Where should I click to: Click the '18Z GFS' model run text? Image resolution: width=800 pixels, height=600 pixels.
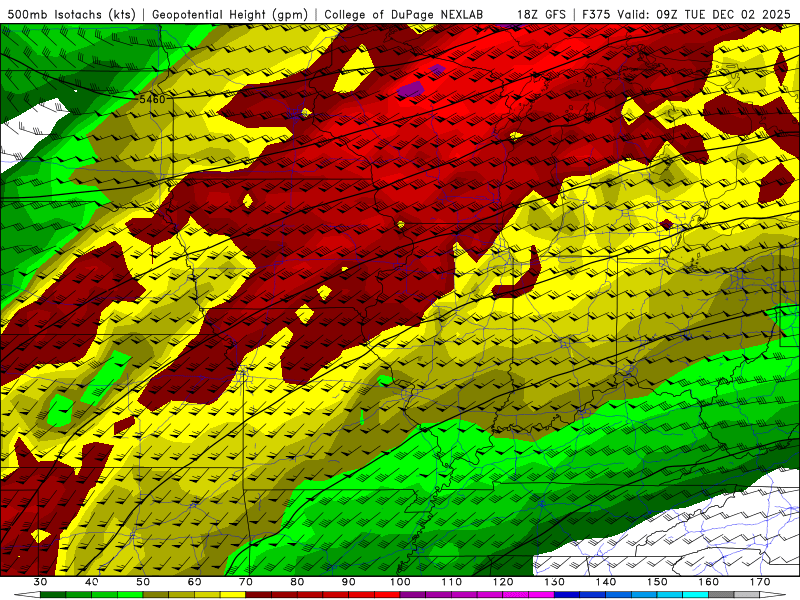pos(541,15)
